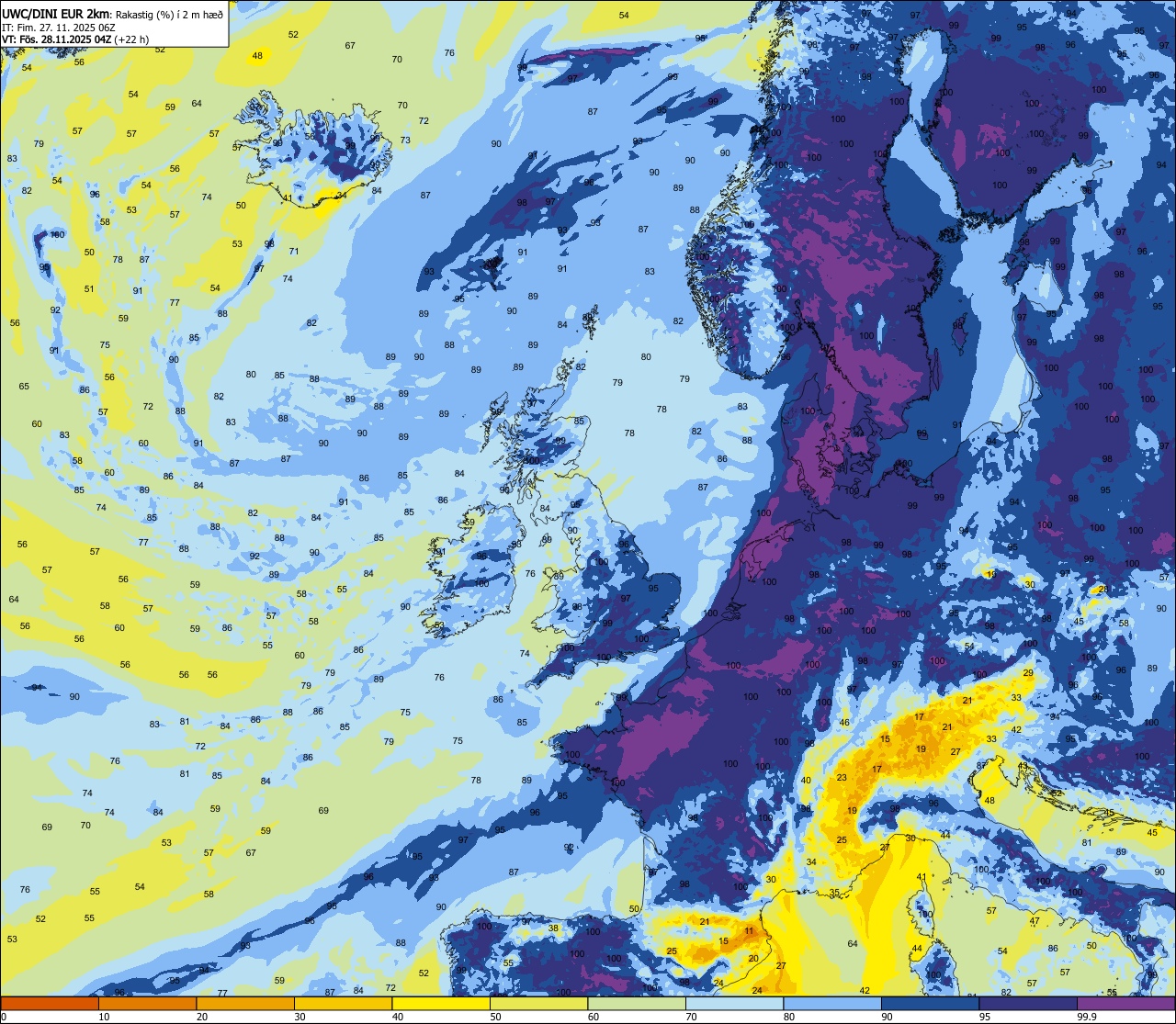Click the humidity value "65" at the left edge

[x=24, y=386]
